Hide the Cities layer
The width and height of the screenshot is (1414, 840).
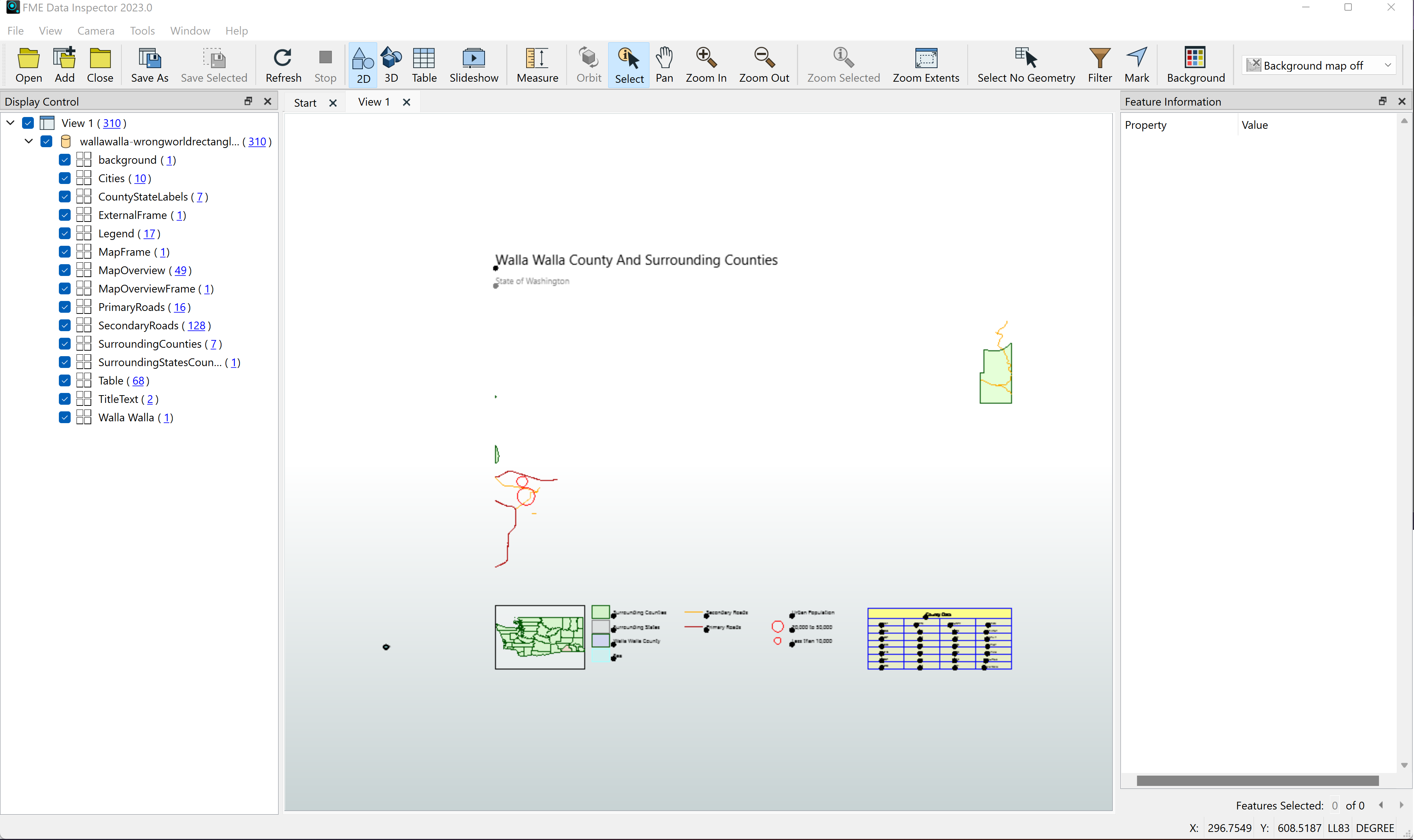[x=64, y=178]
